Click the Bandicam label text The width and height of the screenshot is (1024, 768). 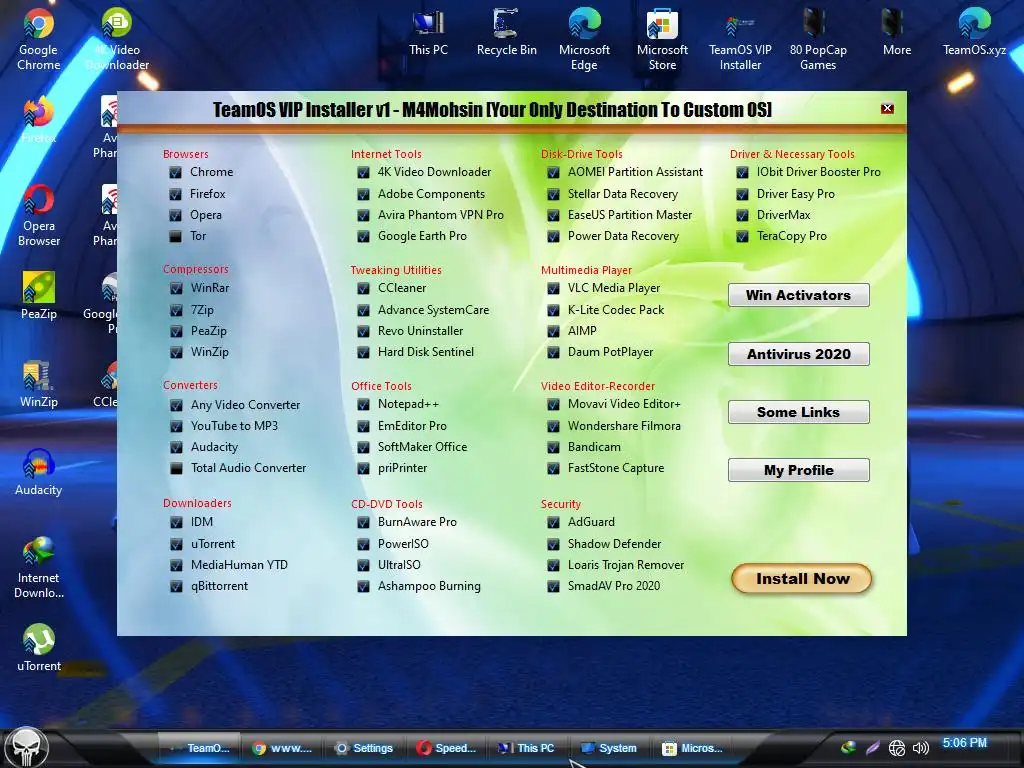pyautogui.click(x=594, y=447)
